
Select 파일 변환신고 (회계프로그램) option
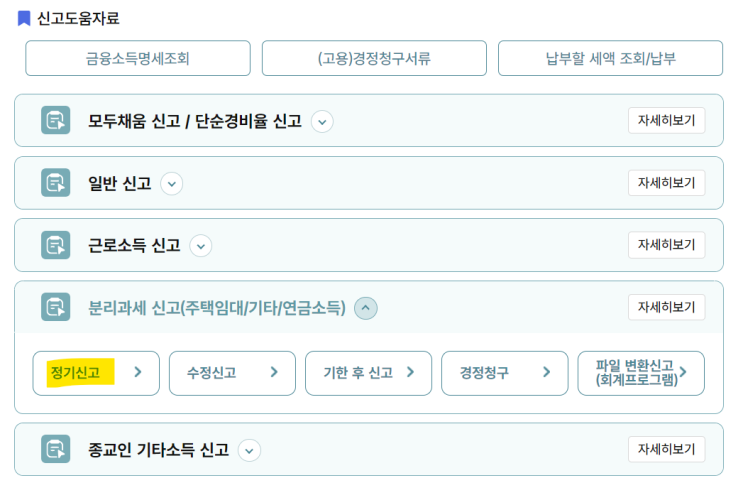(640, 373)
